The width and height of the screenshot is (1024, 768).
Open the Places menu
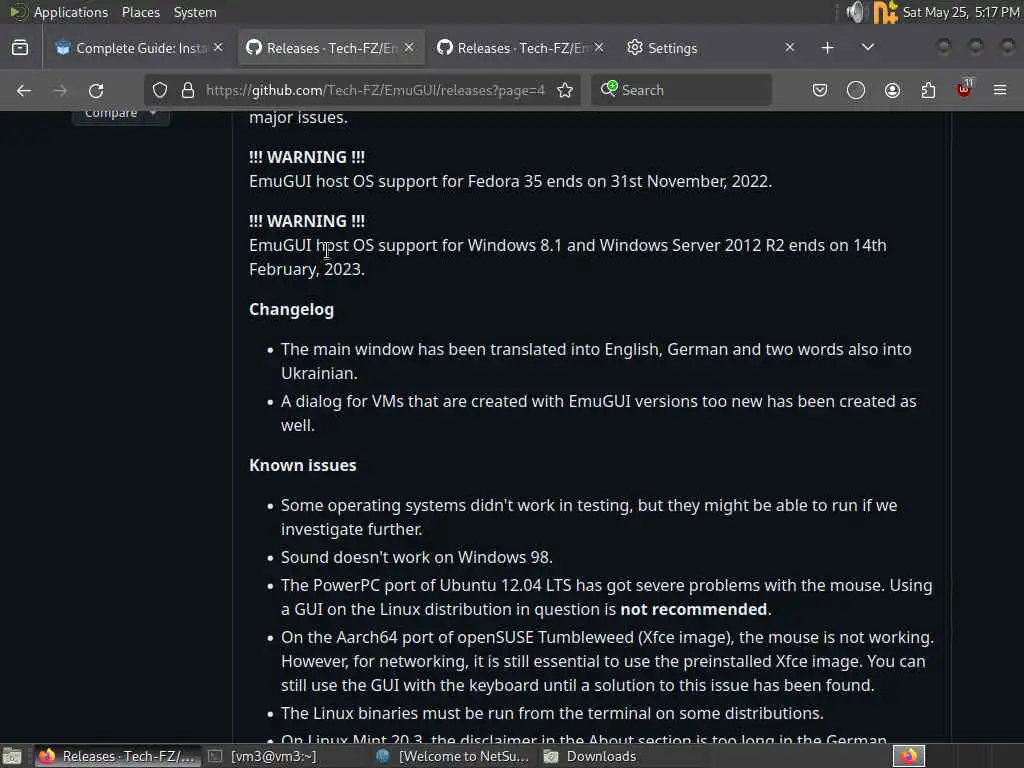tap(140, 12)
